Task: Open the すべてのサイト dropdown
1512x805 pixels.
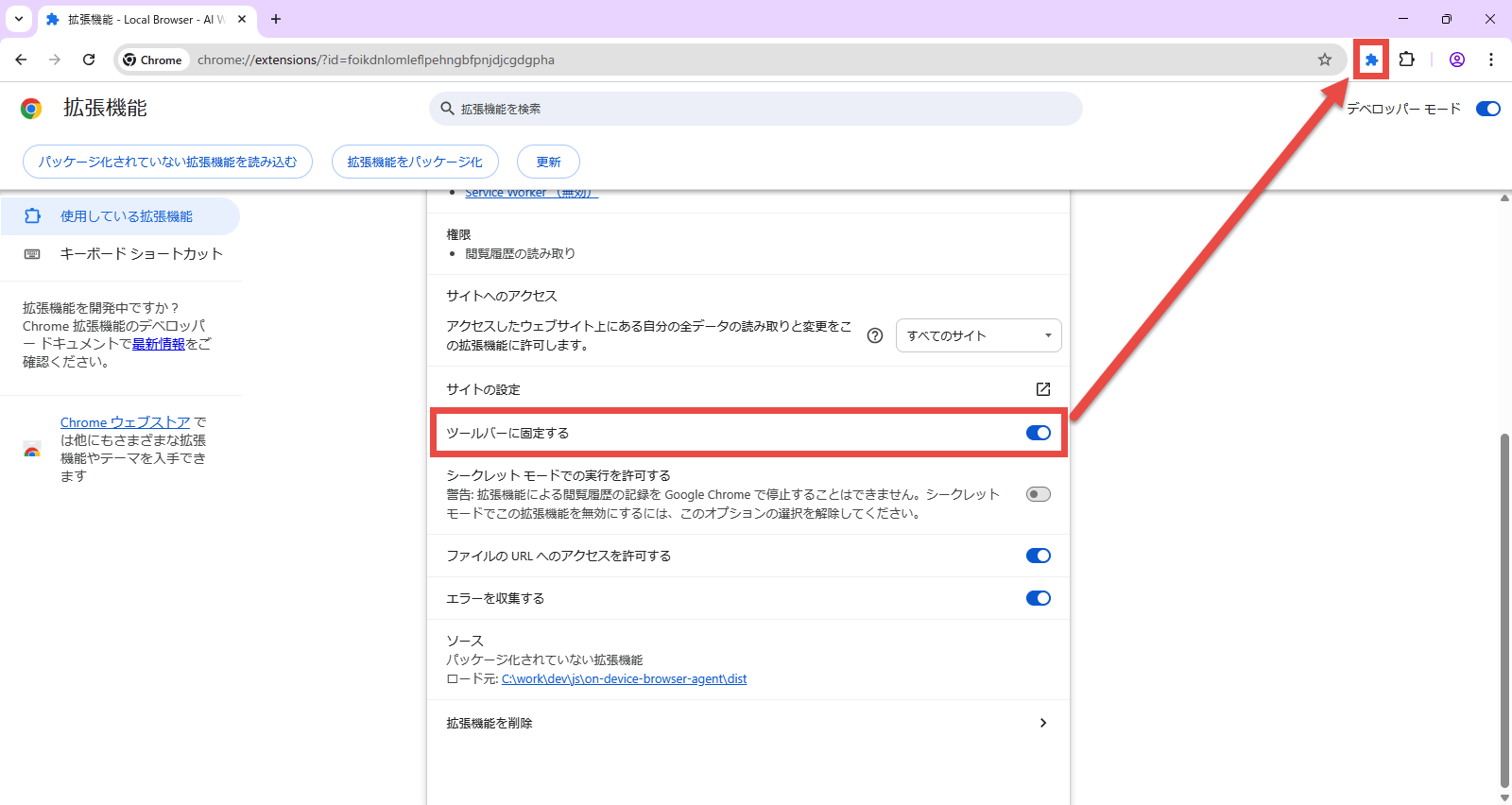Action: point(978,335)
